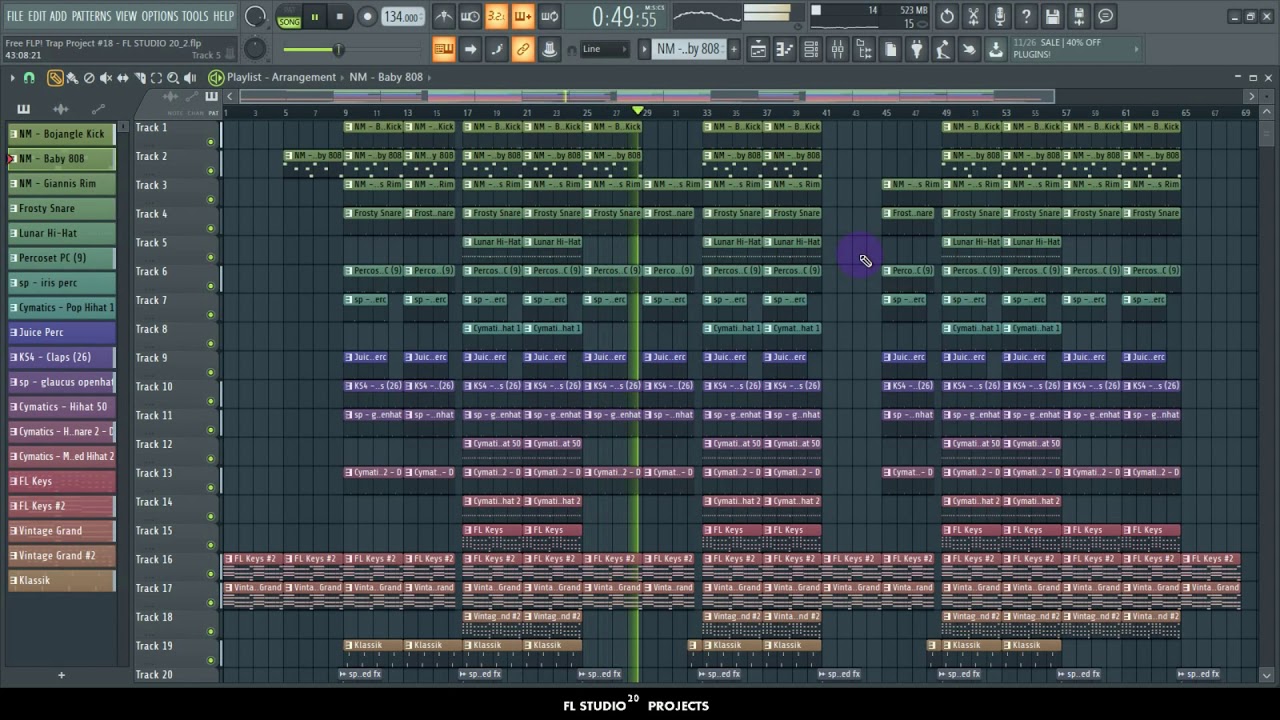Choose the Select marquee tool in playlist

(x=156, y=78)
